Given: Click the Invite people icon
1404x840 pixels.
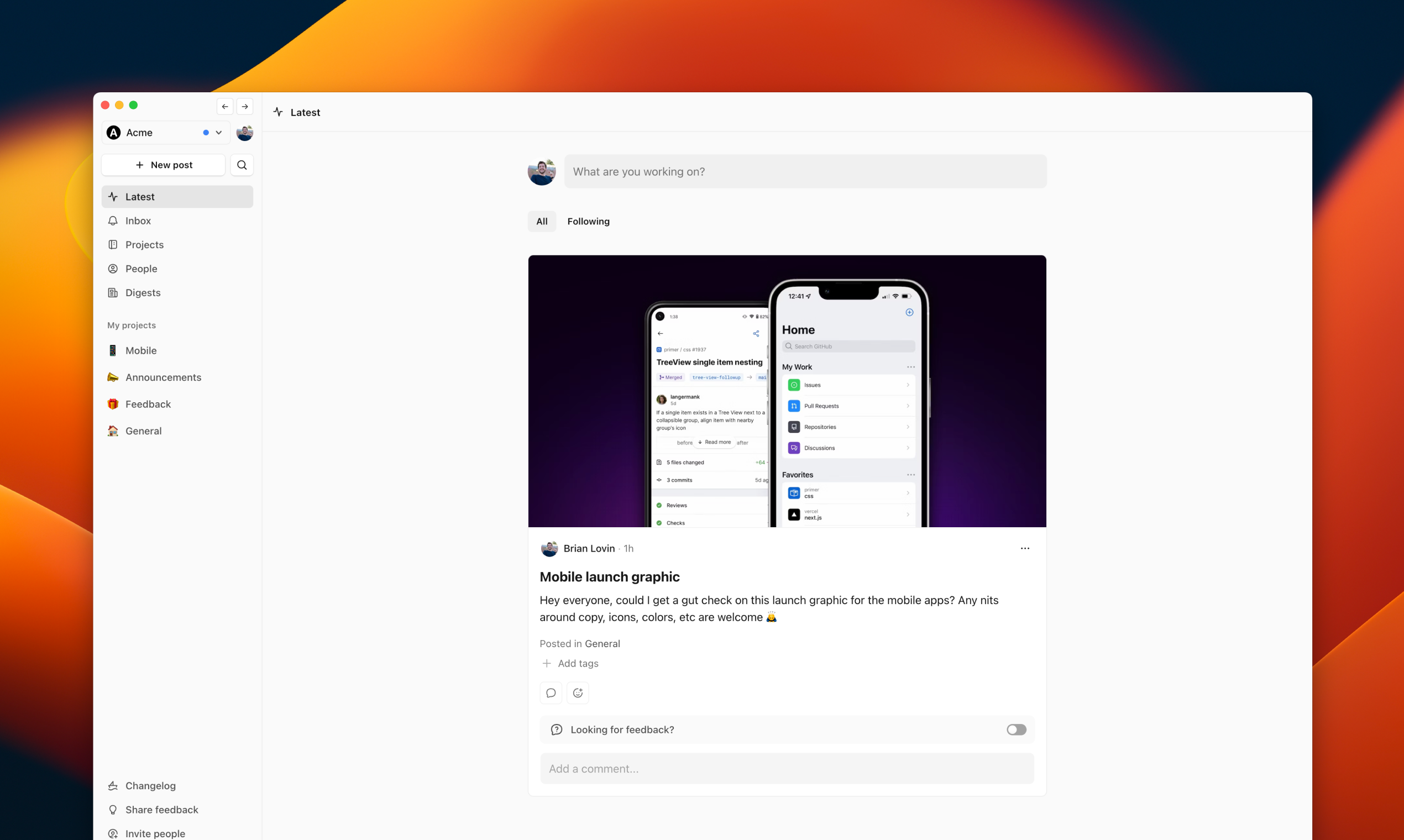Looking at the screenshot, I should pos(113,834).
